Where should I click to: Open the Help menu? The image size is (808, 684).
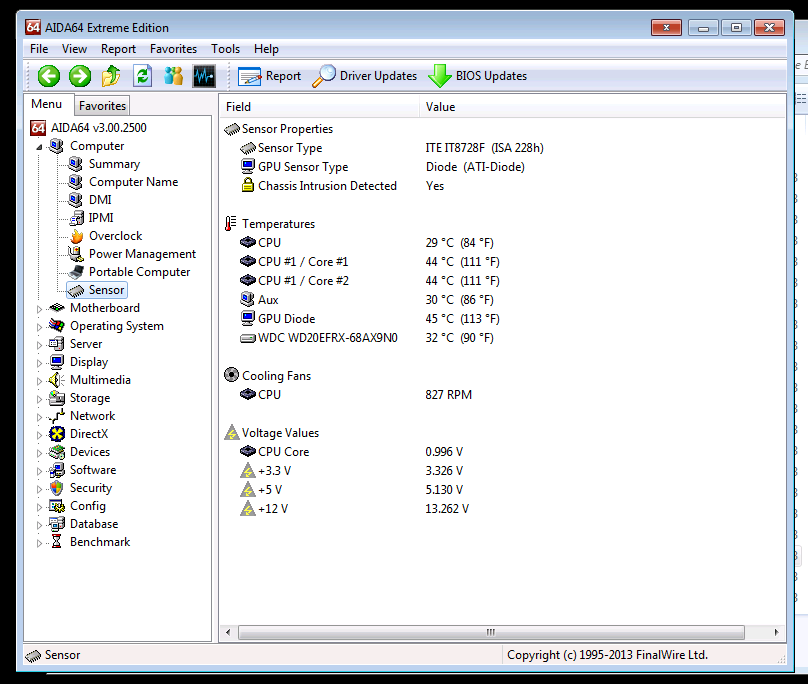[266, 49]
